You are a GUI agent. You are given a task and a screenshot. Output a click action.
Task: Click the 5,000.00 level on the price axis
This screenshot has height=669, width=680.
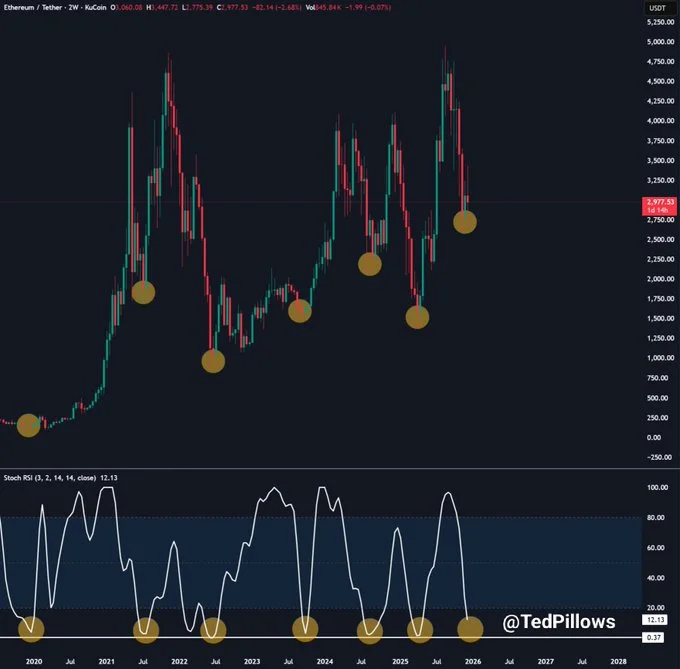coord(660,42)
